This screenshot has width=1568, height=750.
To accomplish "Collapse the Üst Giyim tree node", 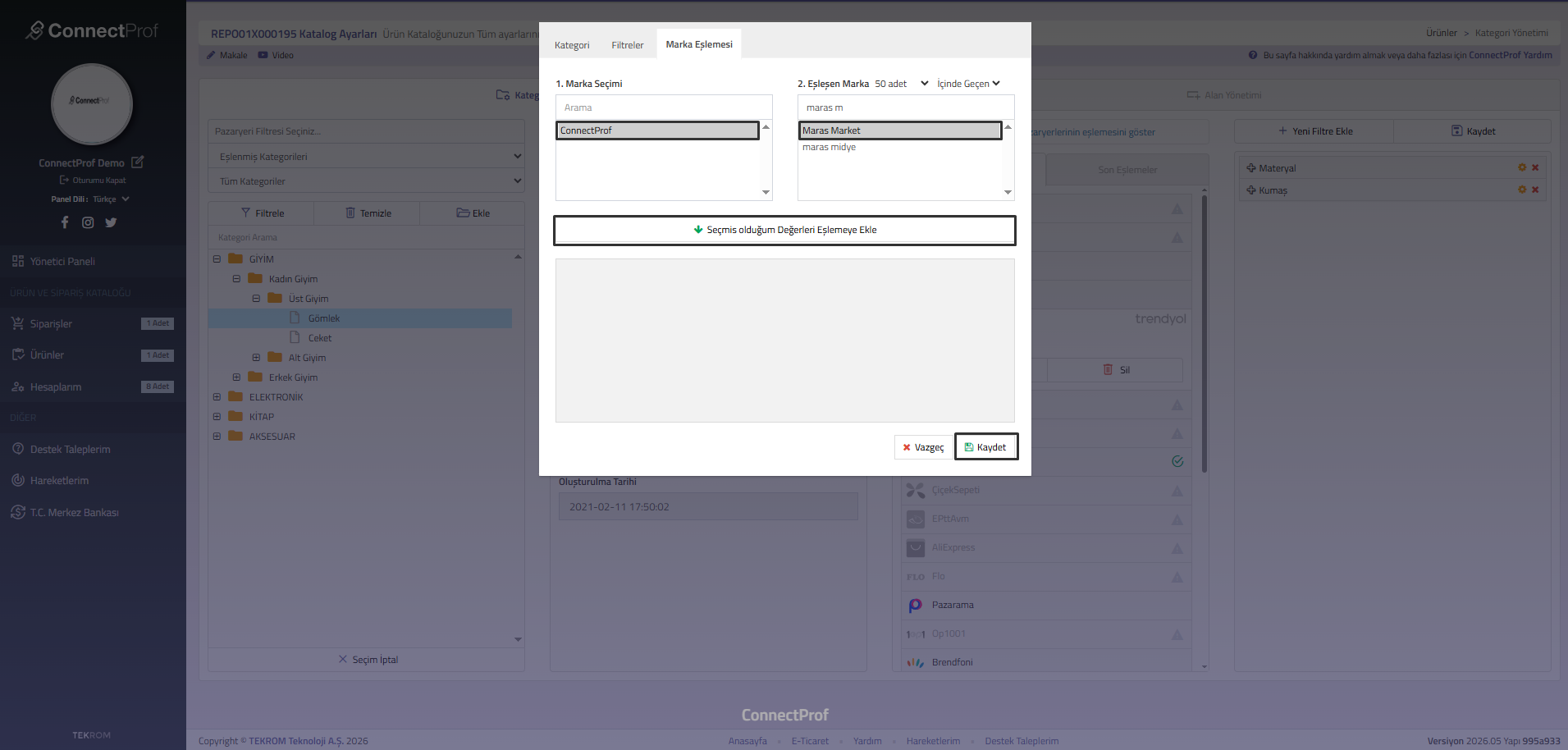I will pyautogui.click(x=256, y=299).
